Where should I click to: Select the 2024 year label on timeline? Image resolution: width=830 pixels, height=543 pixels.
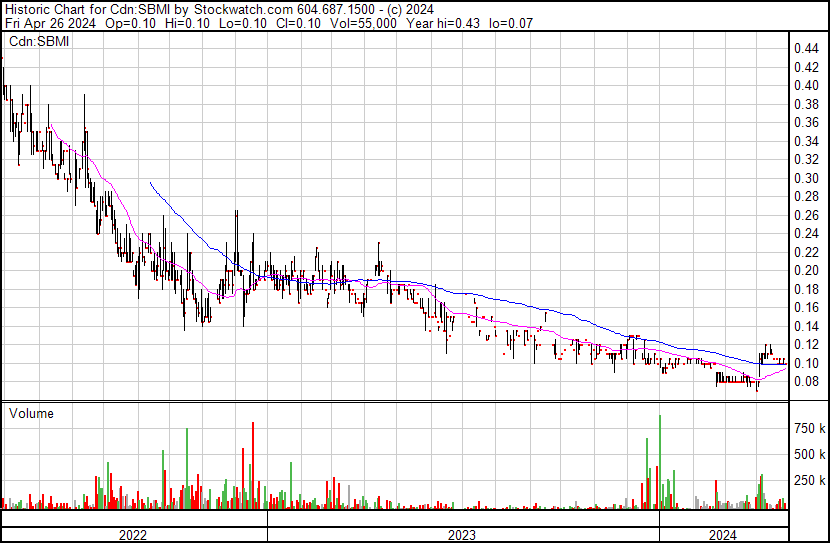(x=723, y=535)
